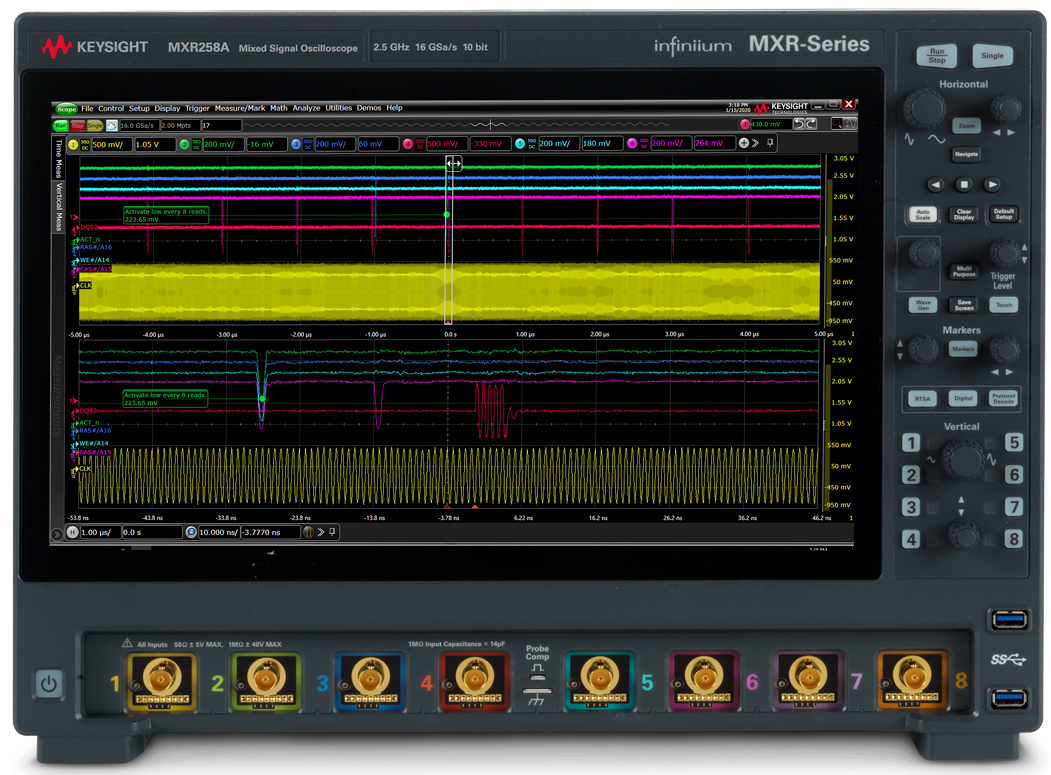The height and width of the screenshot is (775, 1051).
Task: Open the Utilities menu
Action: pyautogui.click(x=338, y=108)
